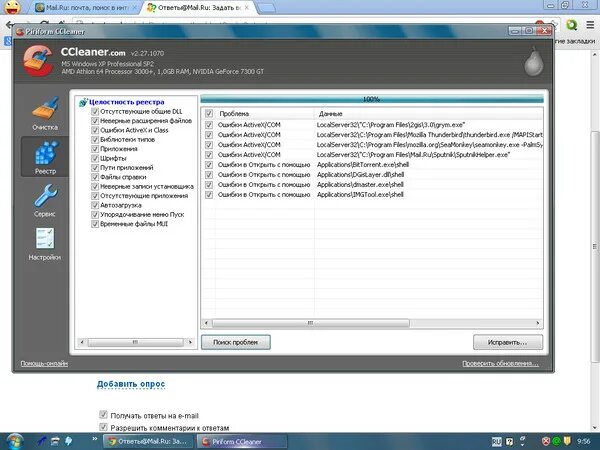Click the RU language indicator in tray

point(496,441)
